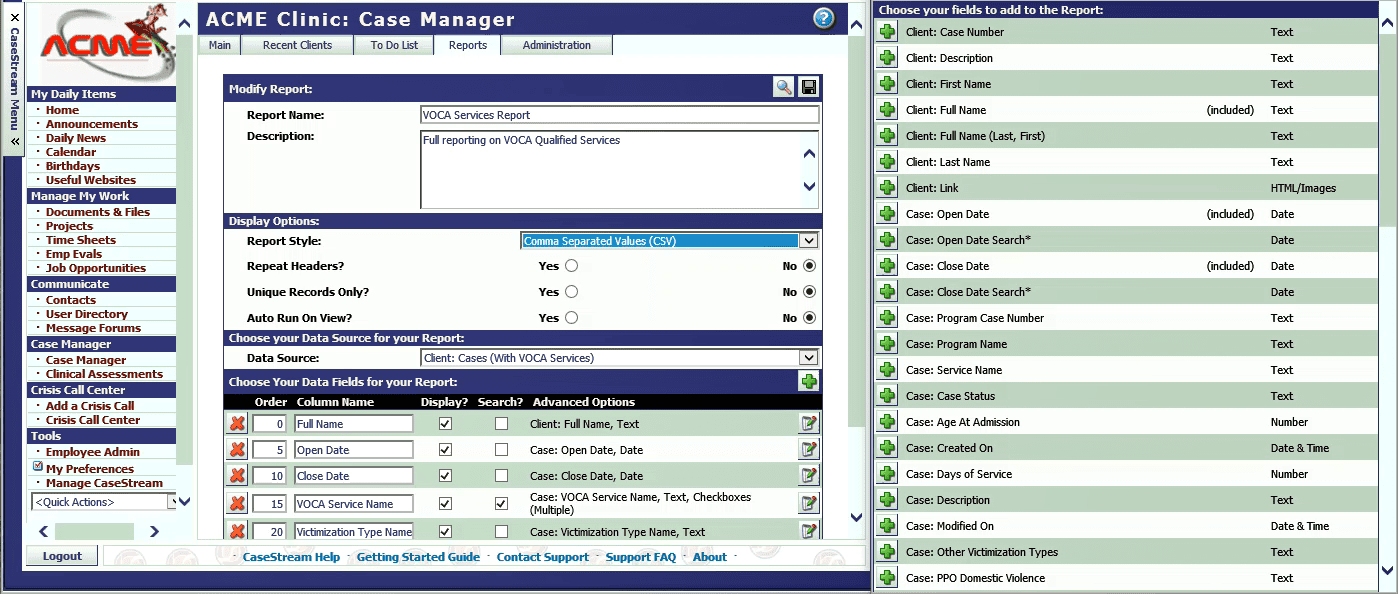Screen dimensions: 1398x594
Task: Add Case: Case Status field to report
Action: [x=887, y=396]
